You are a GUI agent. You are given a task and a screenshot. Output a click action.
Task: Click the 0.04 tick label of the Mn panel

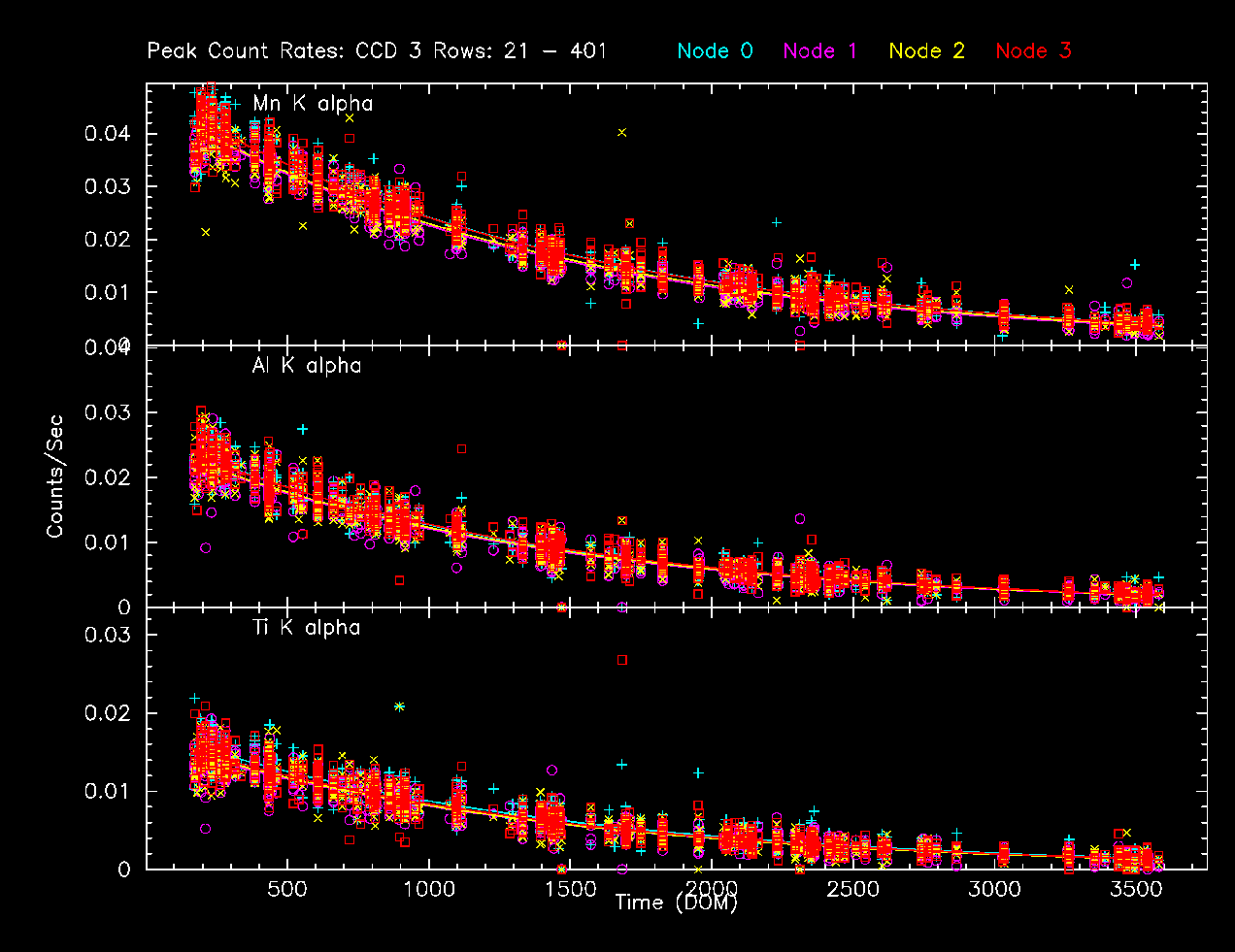(x=107, y=133)
